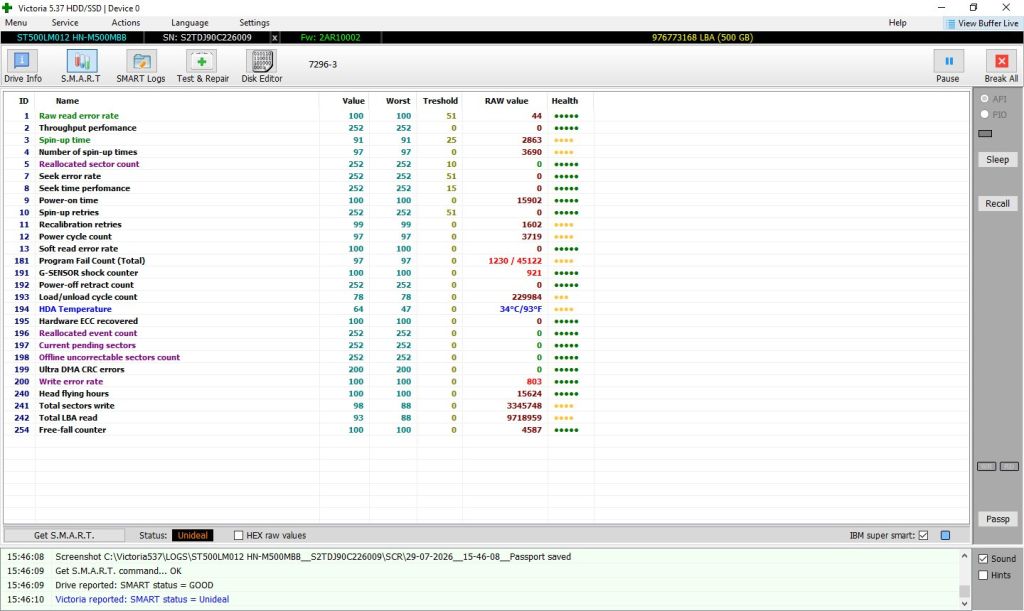Select the PIO radio button

[984, 114]
